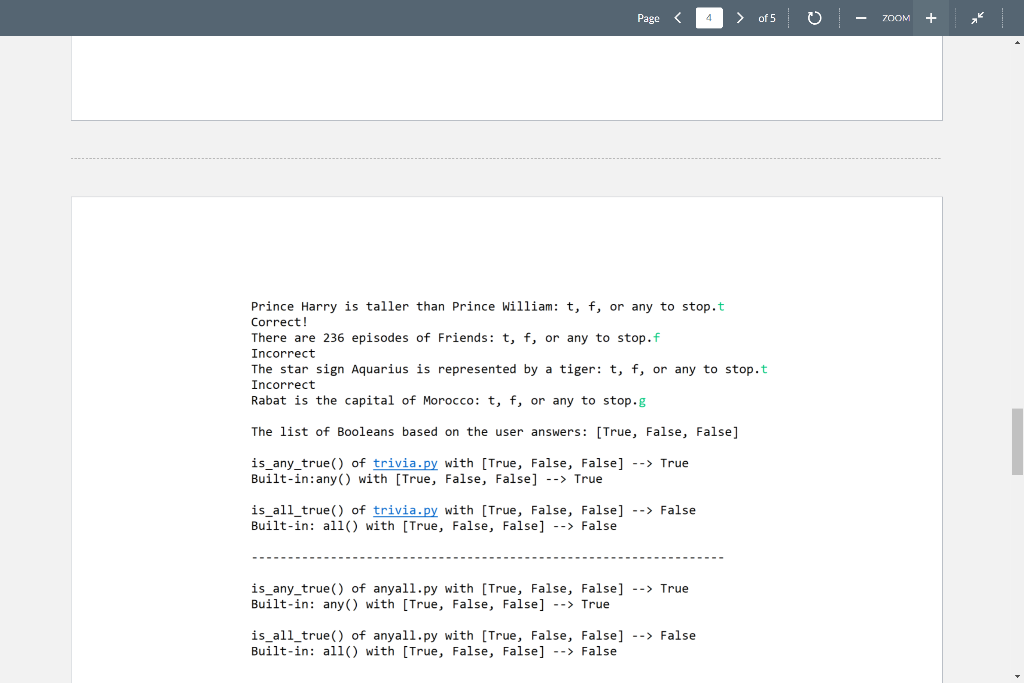The height and width of the screenshot is (683, 1024).
Task: Click the ZOOM label in the toolbar
Action: [895, 18]
